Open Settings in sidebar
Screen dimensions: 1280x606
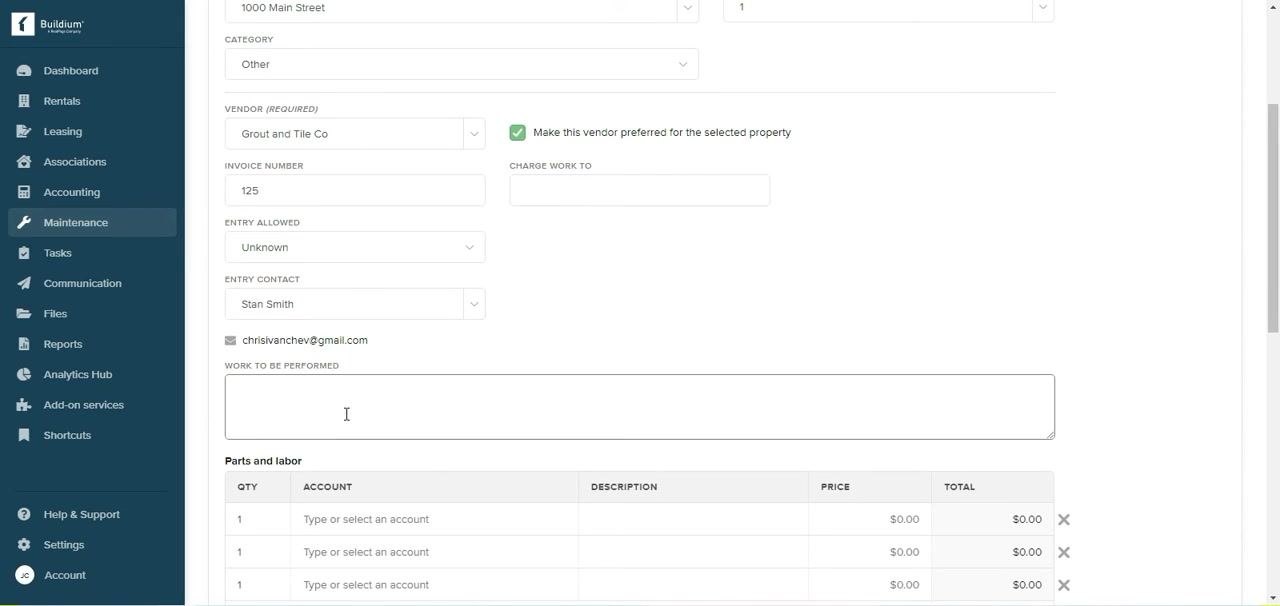click(64, 545)
